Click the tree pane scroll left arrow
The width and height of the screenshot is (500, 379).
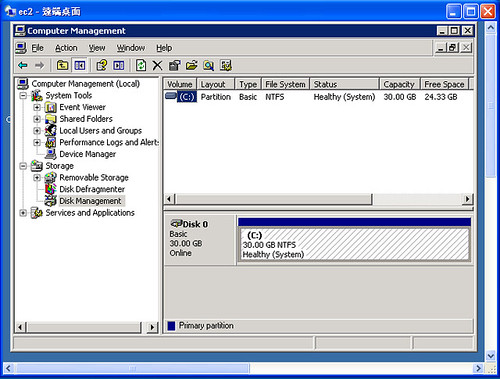coord(20,327)
